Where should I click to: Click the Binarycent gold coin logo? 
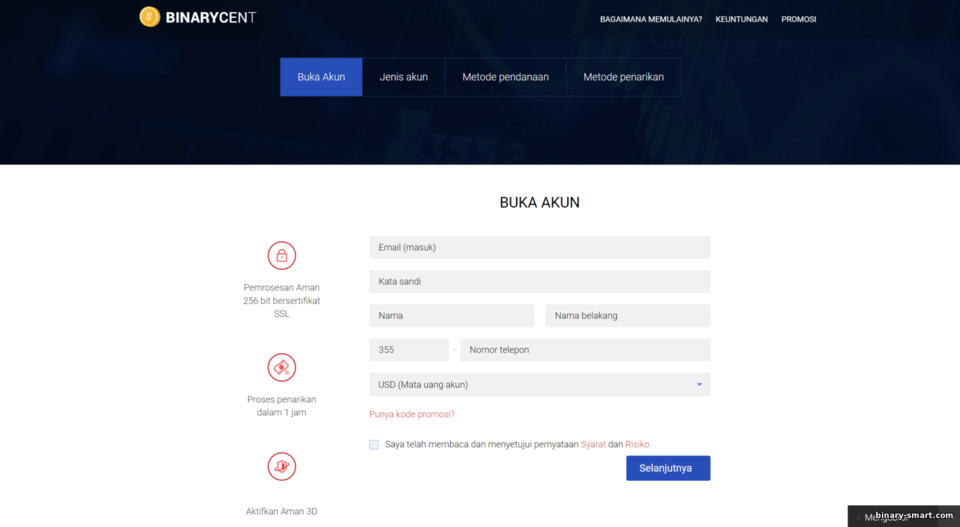[149, 17]
